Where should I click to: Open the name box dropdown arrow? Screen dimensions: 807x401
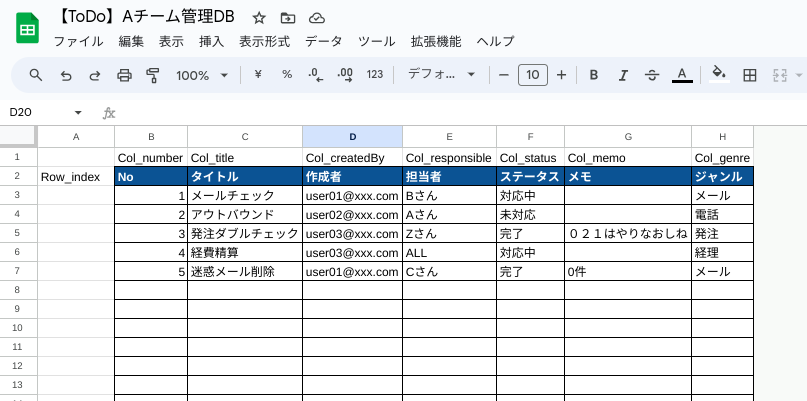point(78,112)
